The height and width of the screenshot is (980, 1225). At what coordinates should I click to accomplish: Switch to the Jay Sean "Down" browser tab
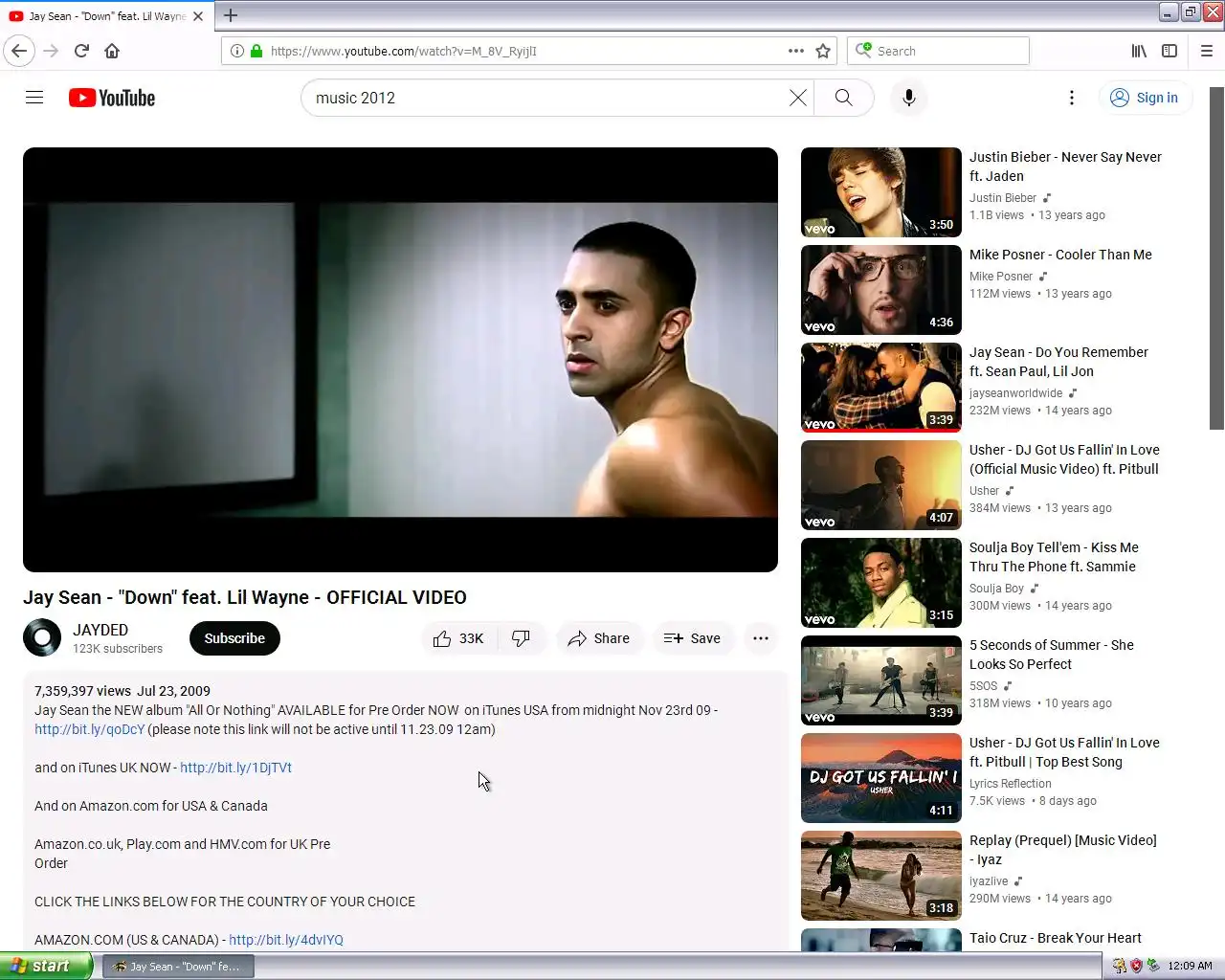105,16
